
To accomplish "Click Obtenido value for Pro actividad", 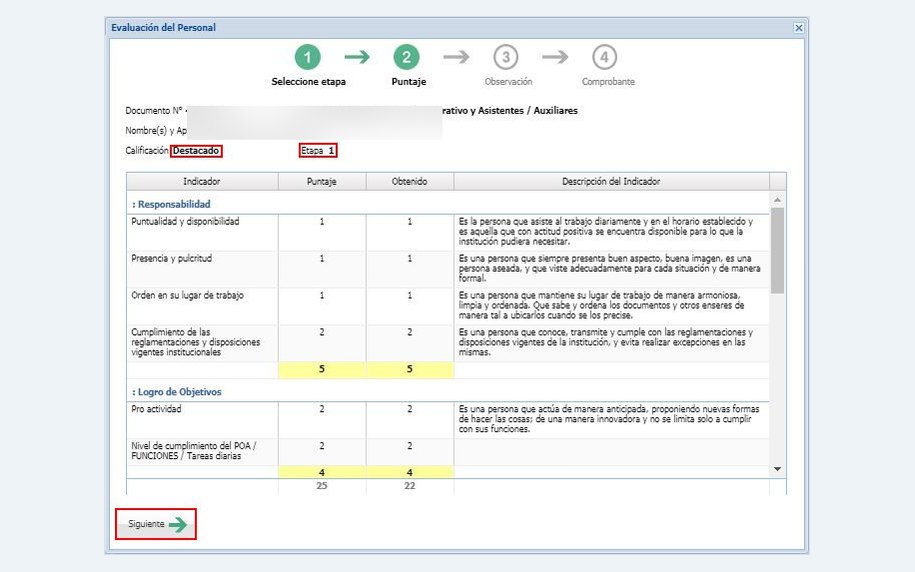I will point(410,409).
